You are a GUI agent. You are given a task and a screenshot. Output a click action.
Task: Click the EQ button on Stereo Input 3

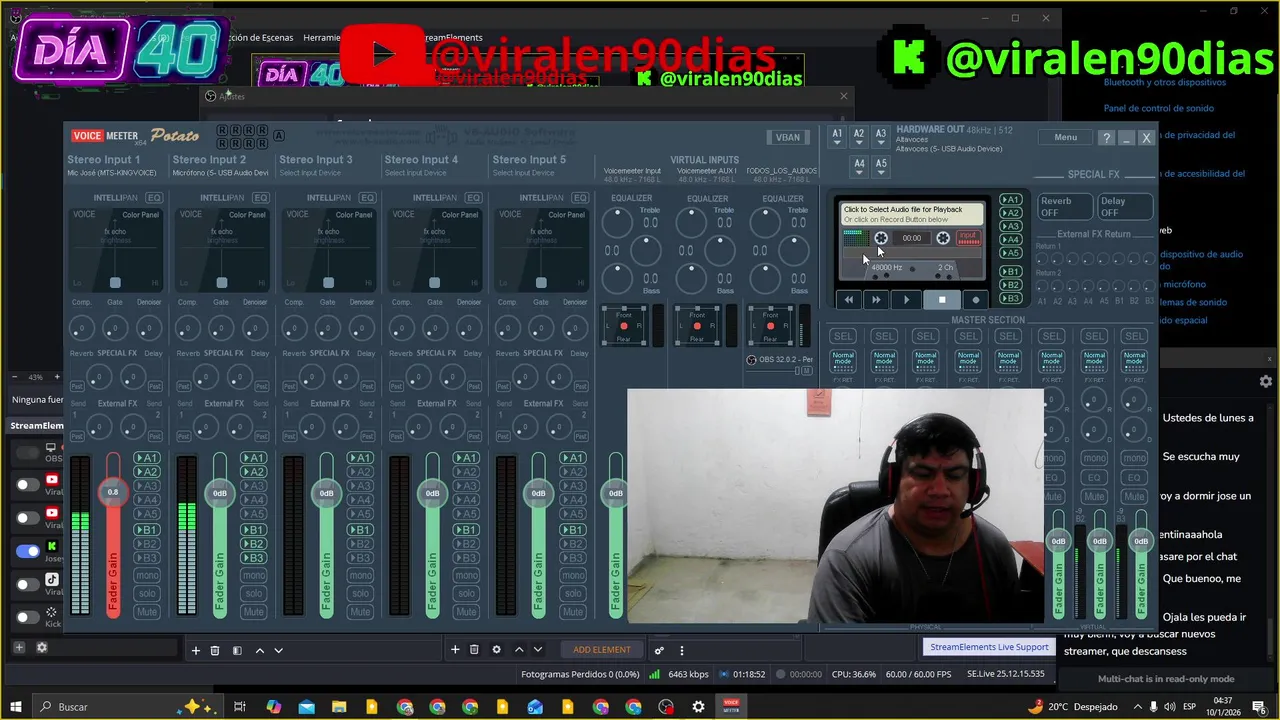pos(367,198)
